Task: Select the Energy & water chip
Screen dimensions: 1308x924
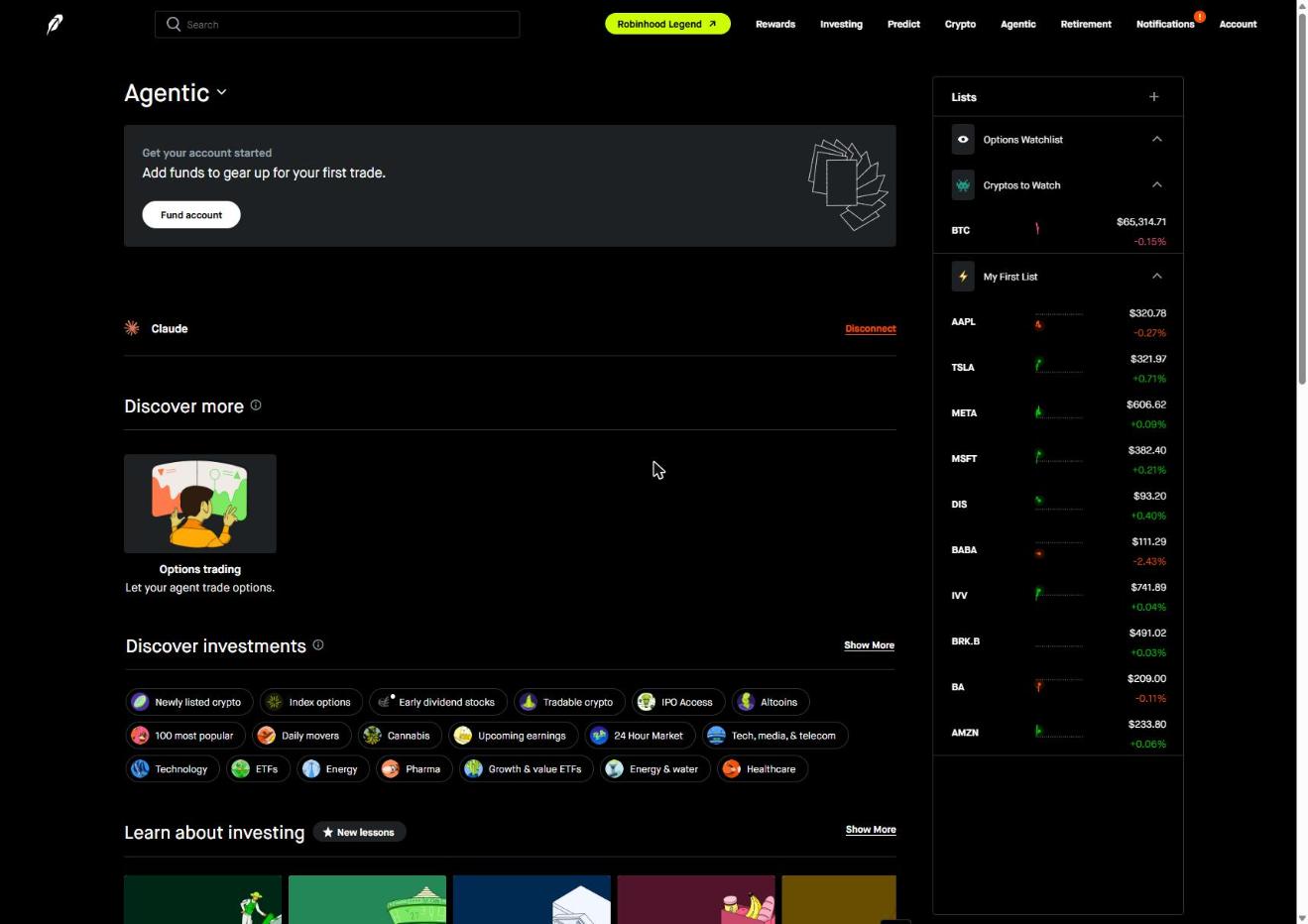Action: 655,769
